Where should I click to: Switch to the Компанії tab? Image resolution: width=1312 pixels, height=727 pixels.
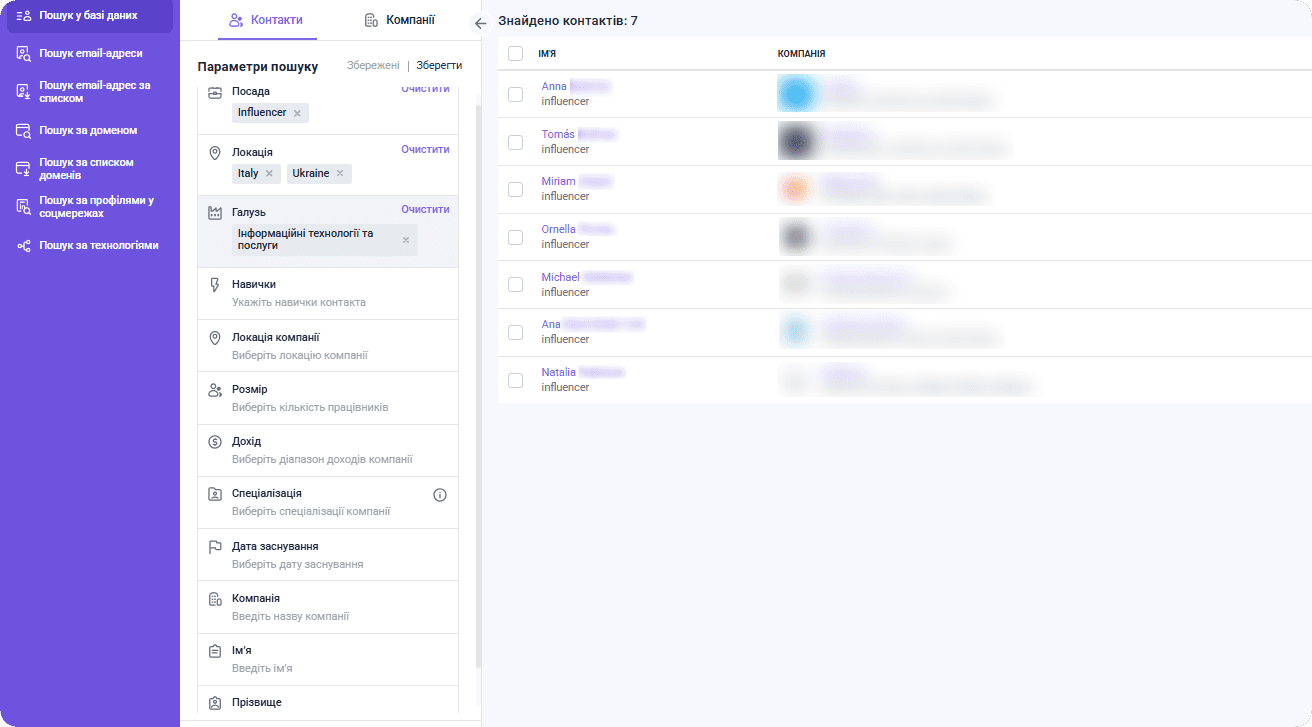pyautogui.click(x=399, y=20)
